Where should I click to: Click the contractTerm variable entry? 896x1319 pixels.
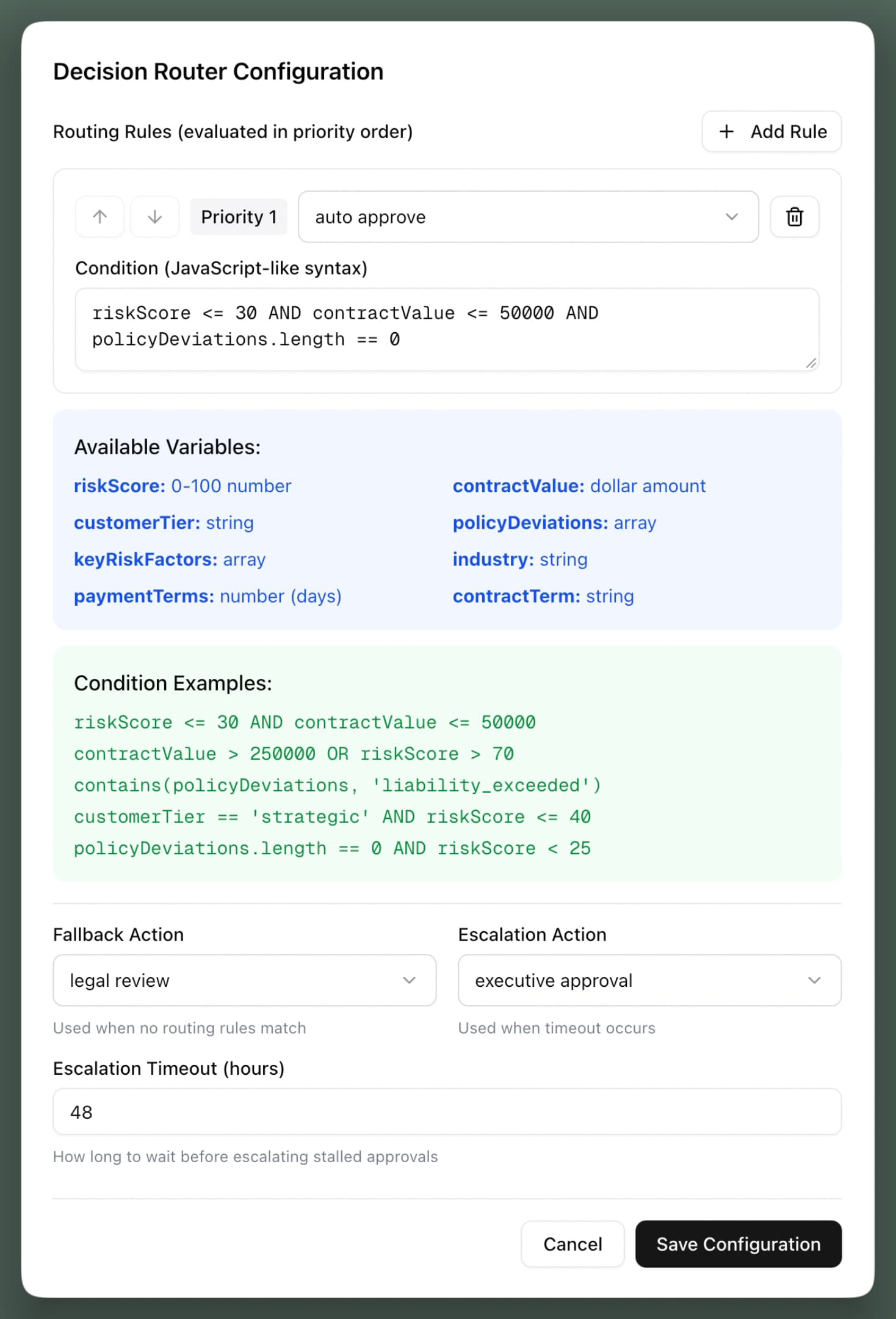click(543, 596)
